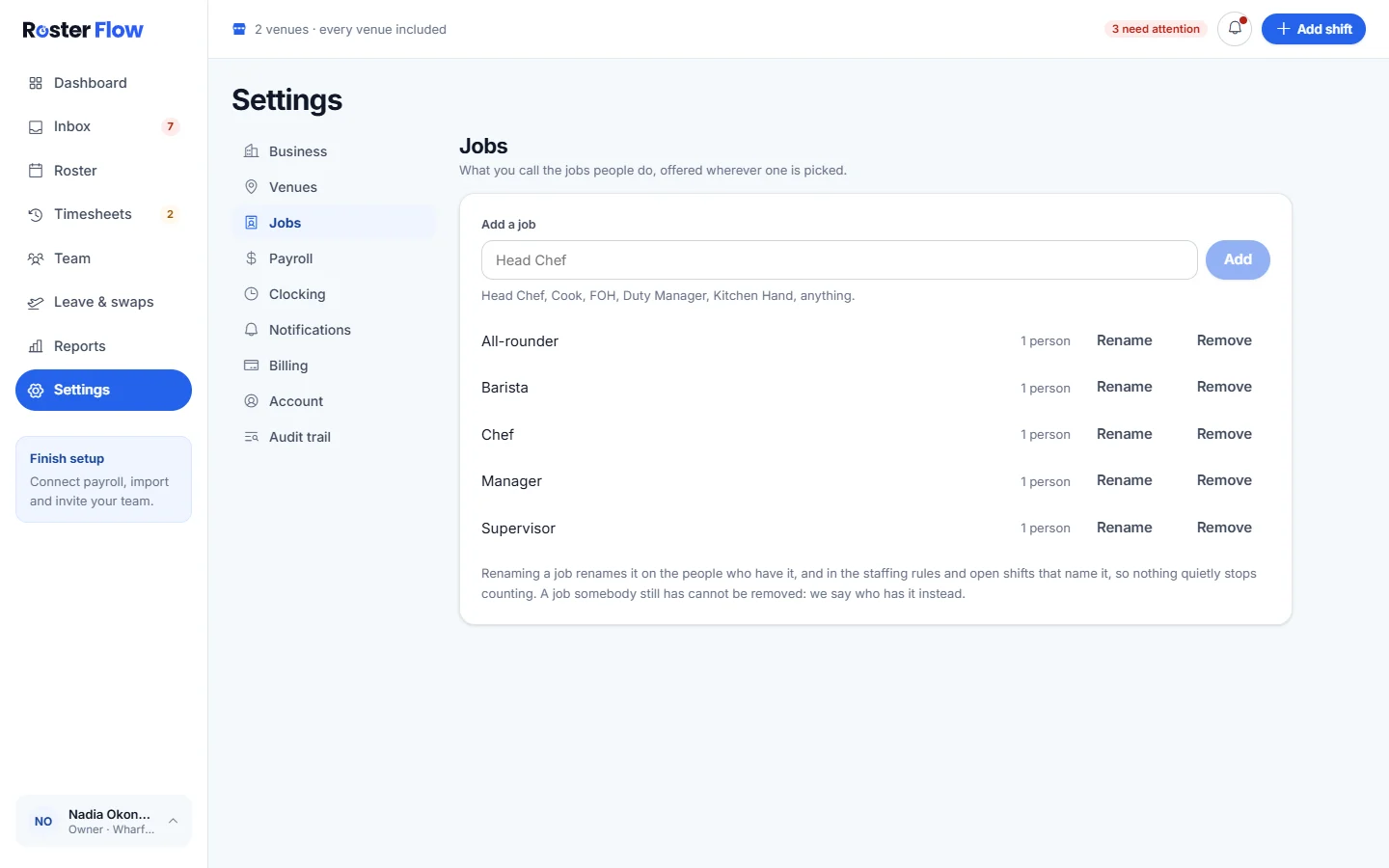Rename the Manager job
The height and width of the screenshot is (868, 1389).
1125,480
